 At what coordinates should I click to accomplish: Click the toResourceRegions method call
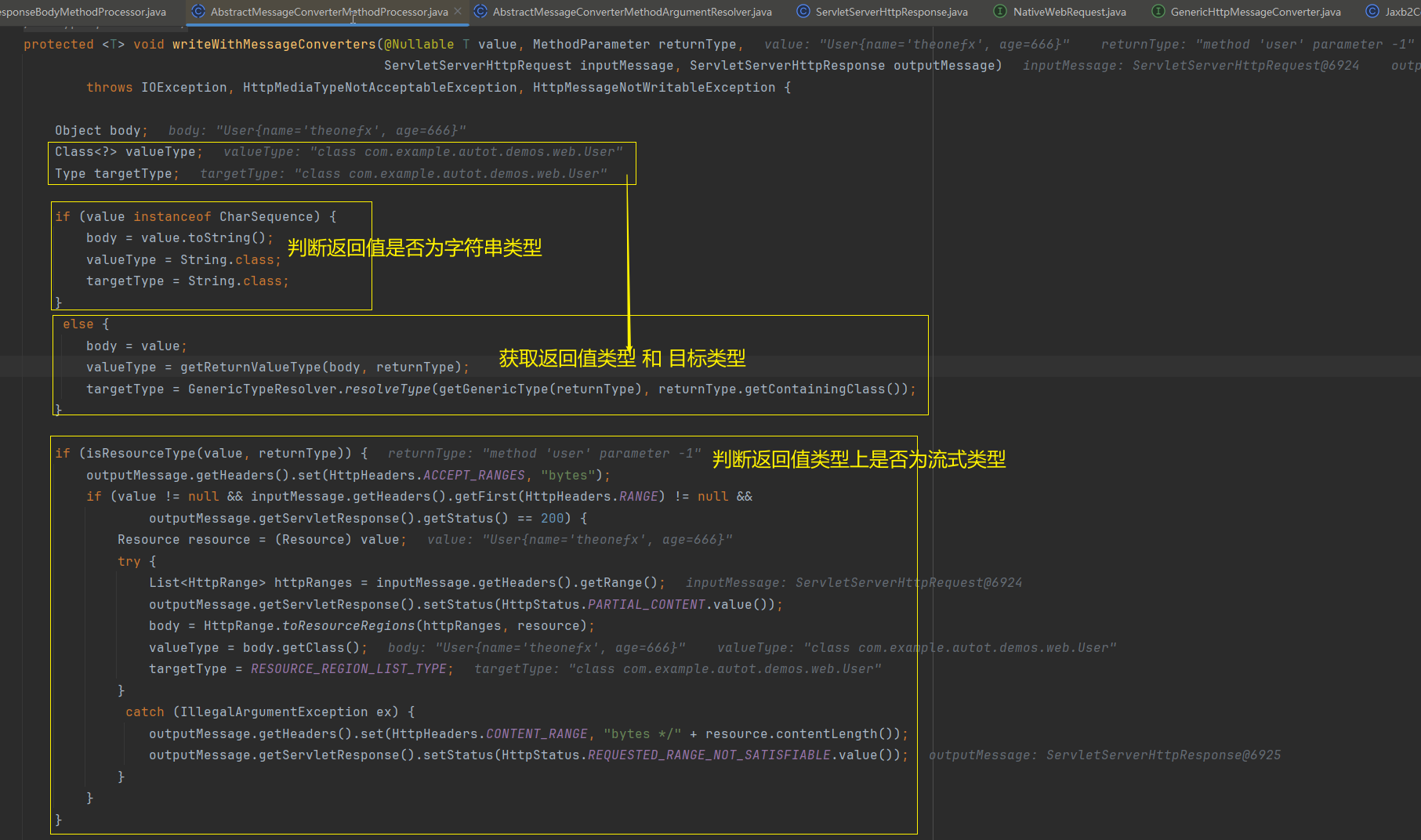tap(349, 626)
